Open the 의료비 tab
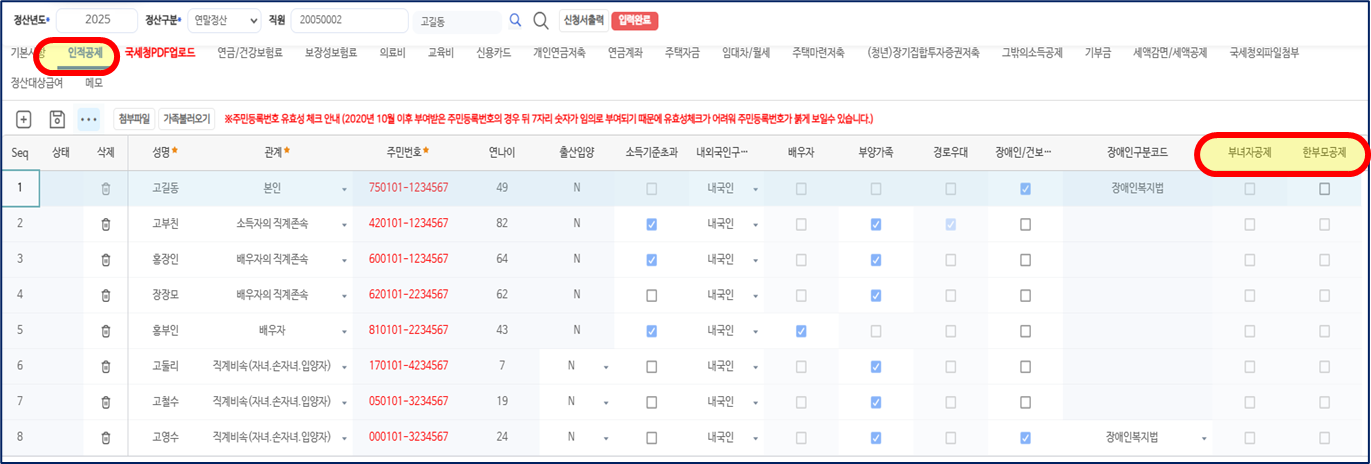The height and width of the screenshot is (464, 1371). (x=392, y=52)
